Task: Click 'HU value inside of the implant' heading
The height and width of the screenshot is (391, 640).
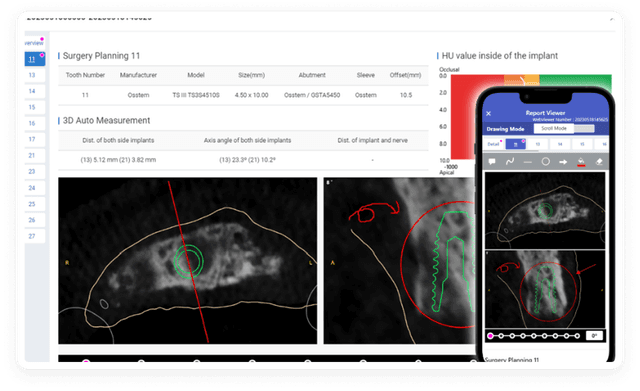Action: (500, 56)
